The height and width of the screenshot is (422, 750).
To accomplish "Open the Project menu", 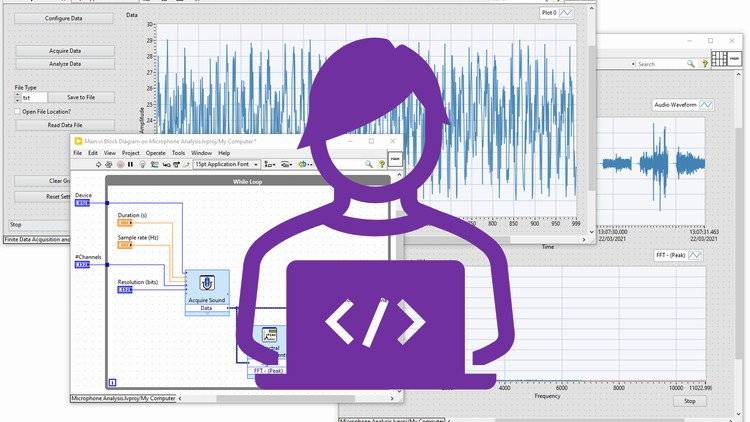I will (x=131, y=153).
